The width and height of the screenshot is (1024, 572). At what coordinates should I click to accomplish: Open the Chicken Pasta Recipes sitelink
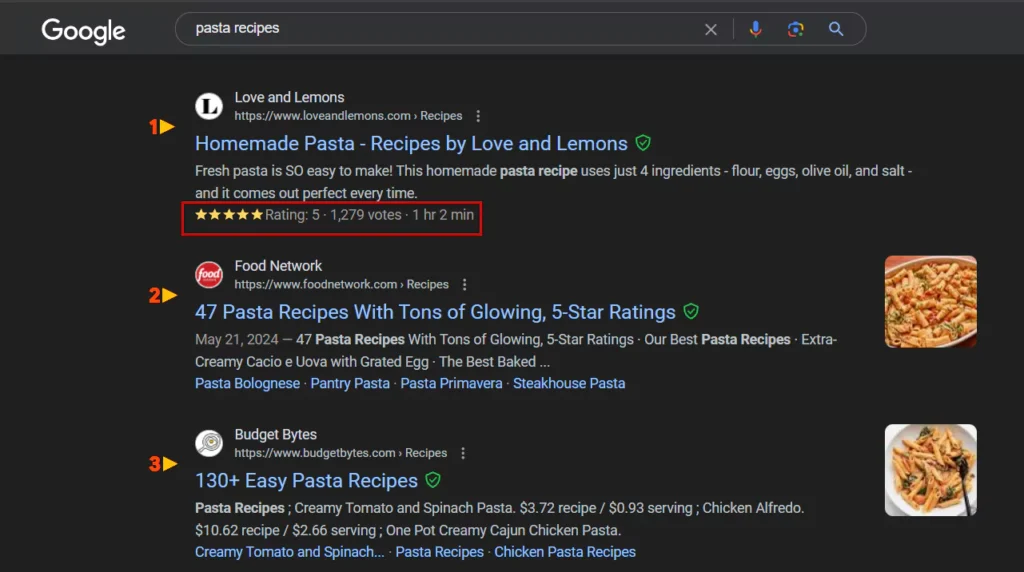tap(564, 552)
